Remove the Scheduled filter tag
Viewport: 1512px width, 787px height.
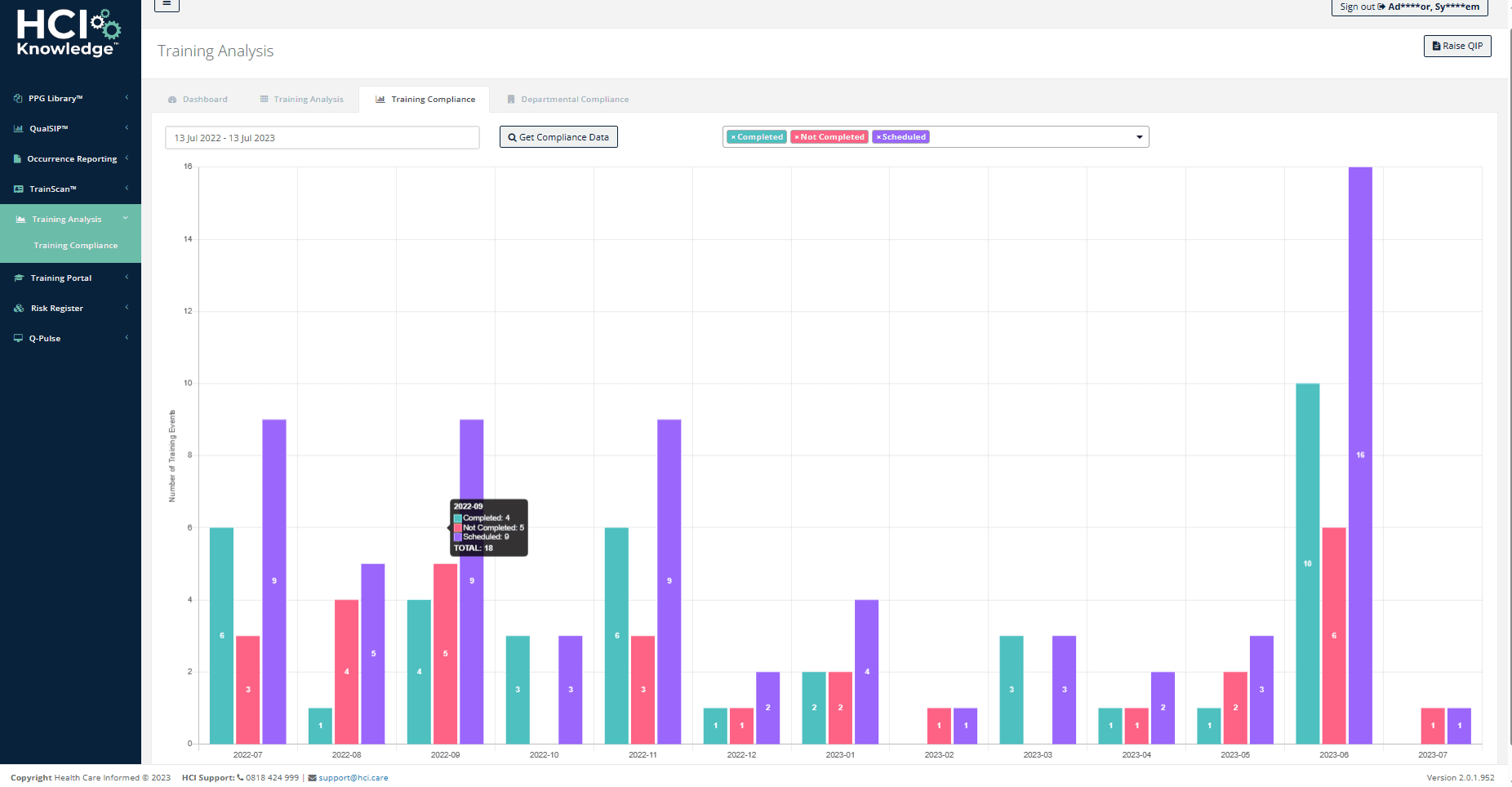(x=881, y=136)
